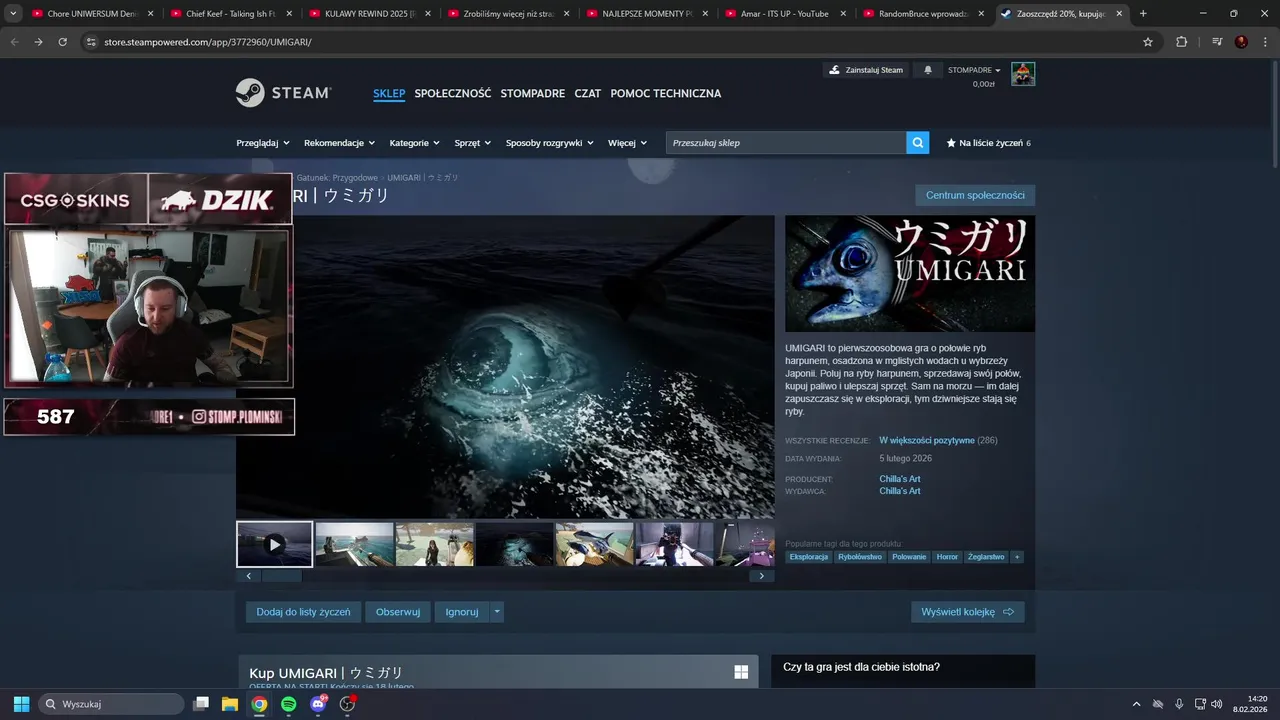
Task: Select the Eksploracja tag
Action: (x=809, y=557)
